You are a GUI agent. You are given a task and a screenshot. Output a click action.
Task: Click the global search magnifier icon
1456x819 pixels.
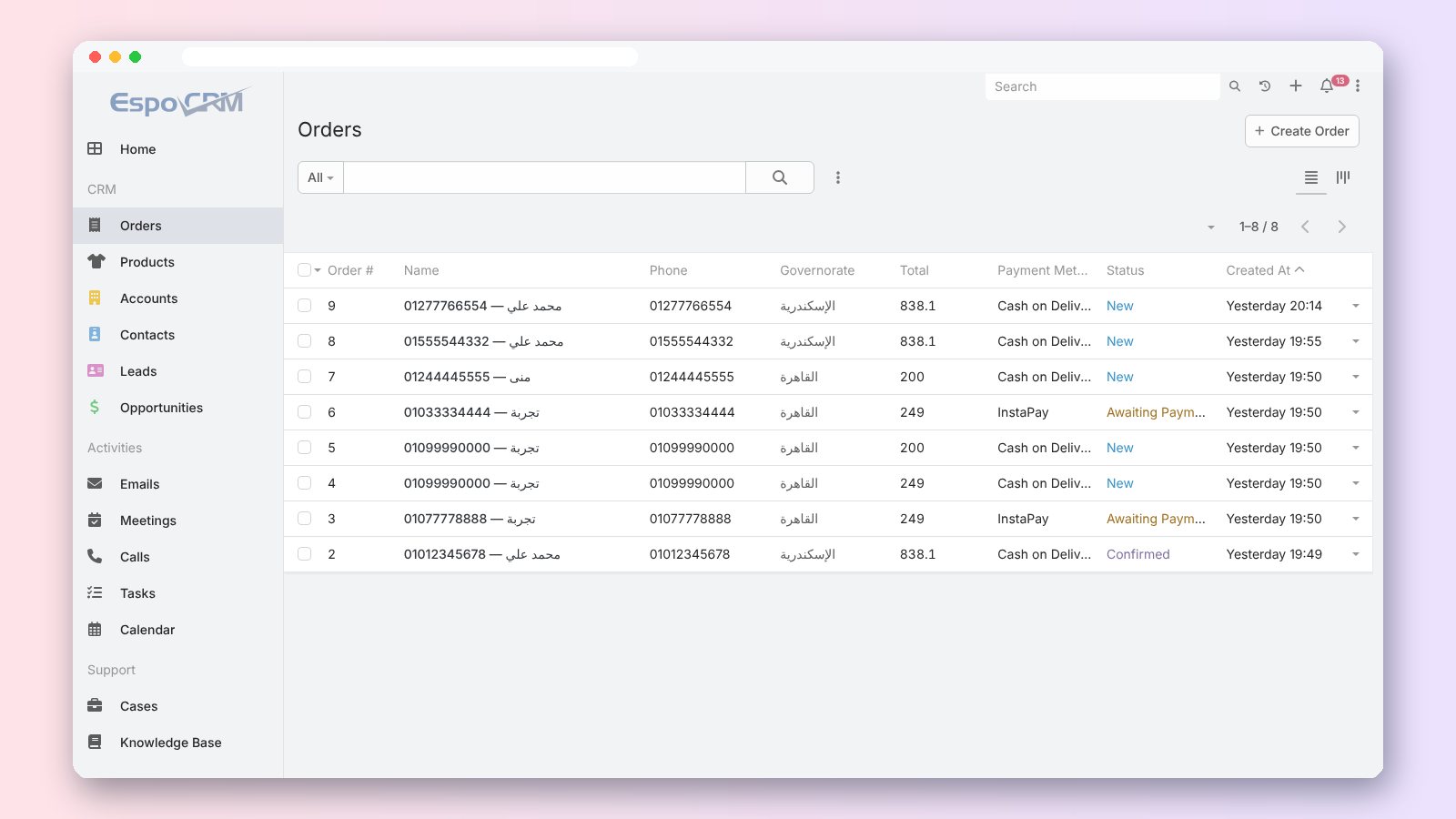pos(1235,86)
